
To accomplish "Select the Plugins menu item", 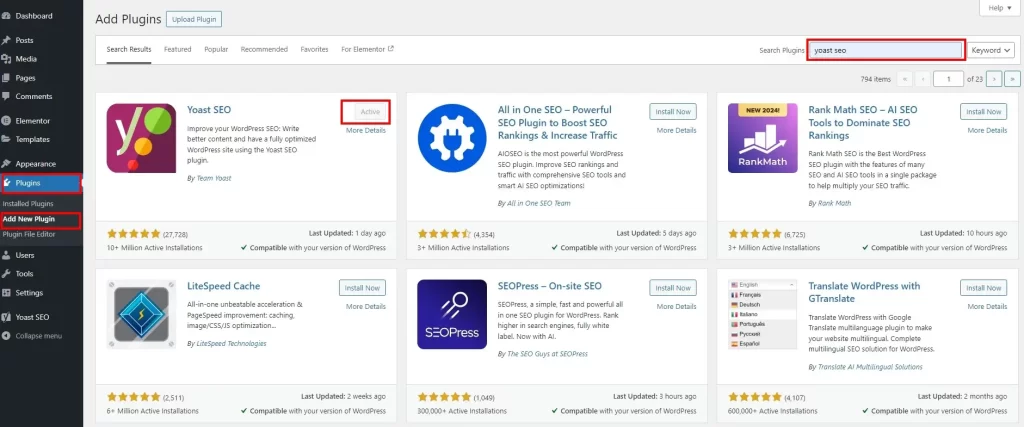I will [40, 183].
